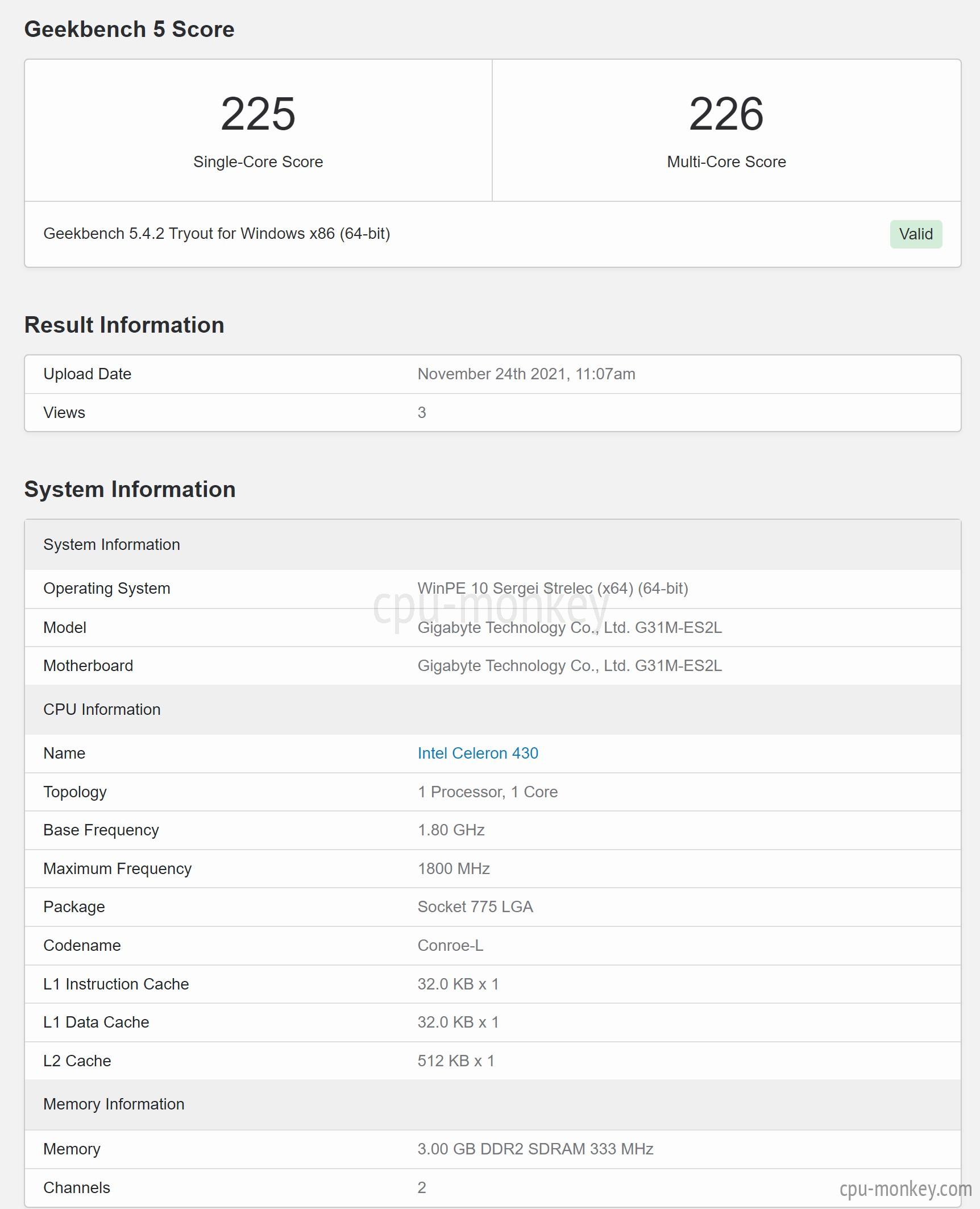Screen dimensions: 980x1209
Task: Click the Package row label
Action: point(74,907)
